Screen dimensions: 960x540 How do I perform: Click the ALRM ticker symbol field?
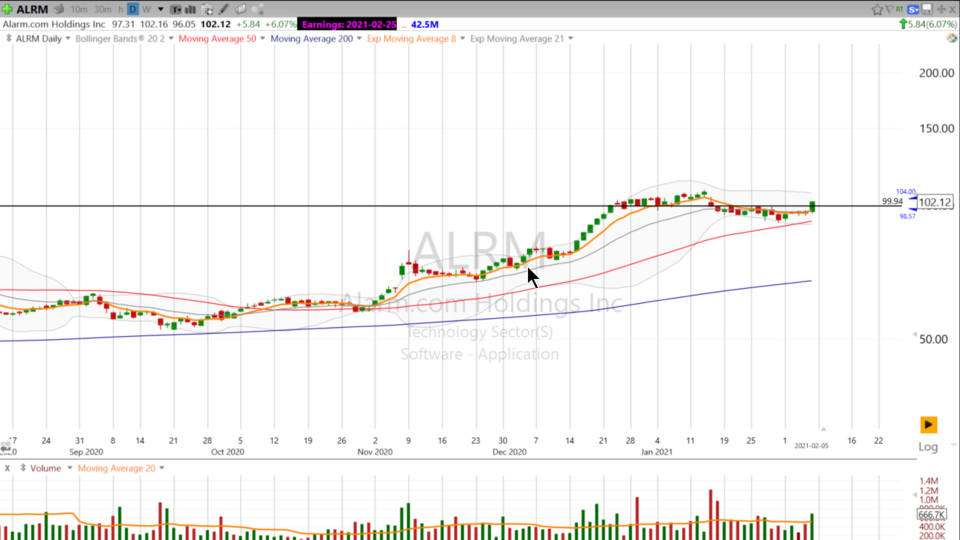32,9
